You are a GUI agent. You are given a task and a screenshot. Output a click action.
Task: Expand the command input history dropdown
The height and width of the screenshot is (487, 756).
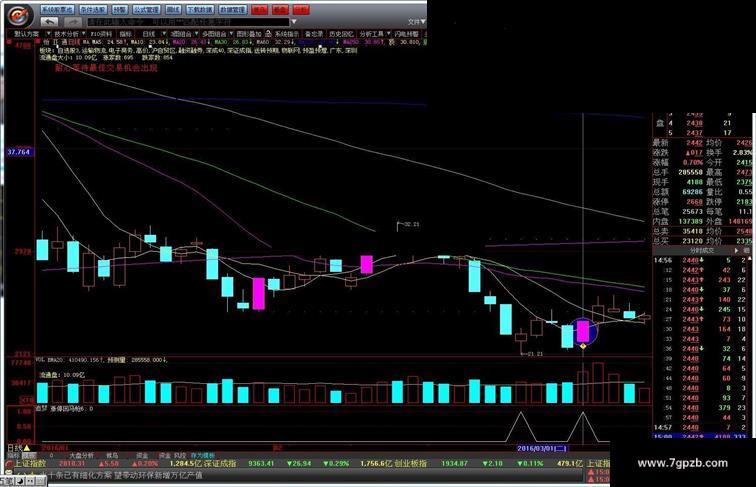[294, 22]
